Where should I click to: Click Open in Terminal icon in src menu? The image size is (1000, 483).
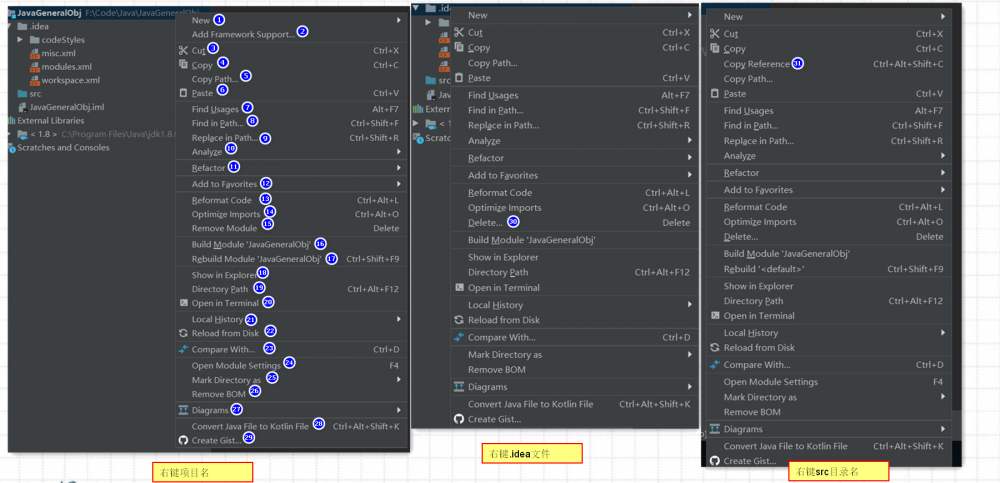pyautogui.click(x=715, y=316)
